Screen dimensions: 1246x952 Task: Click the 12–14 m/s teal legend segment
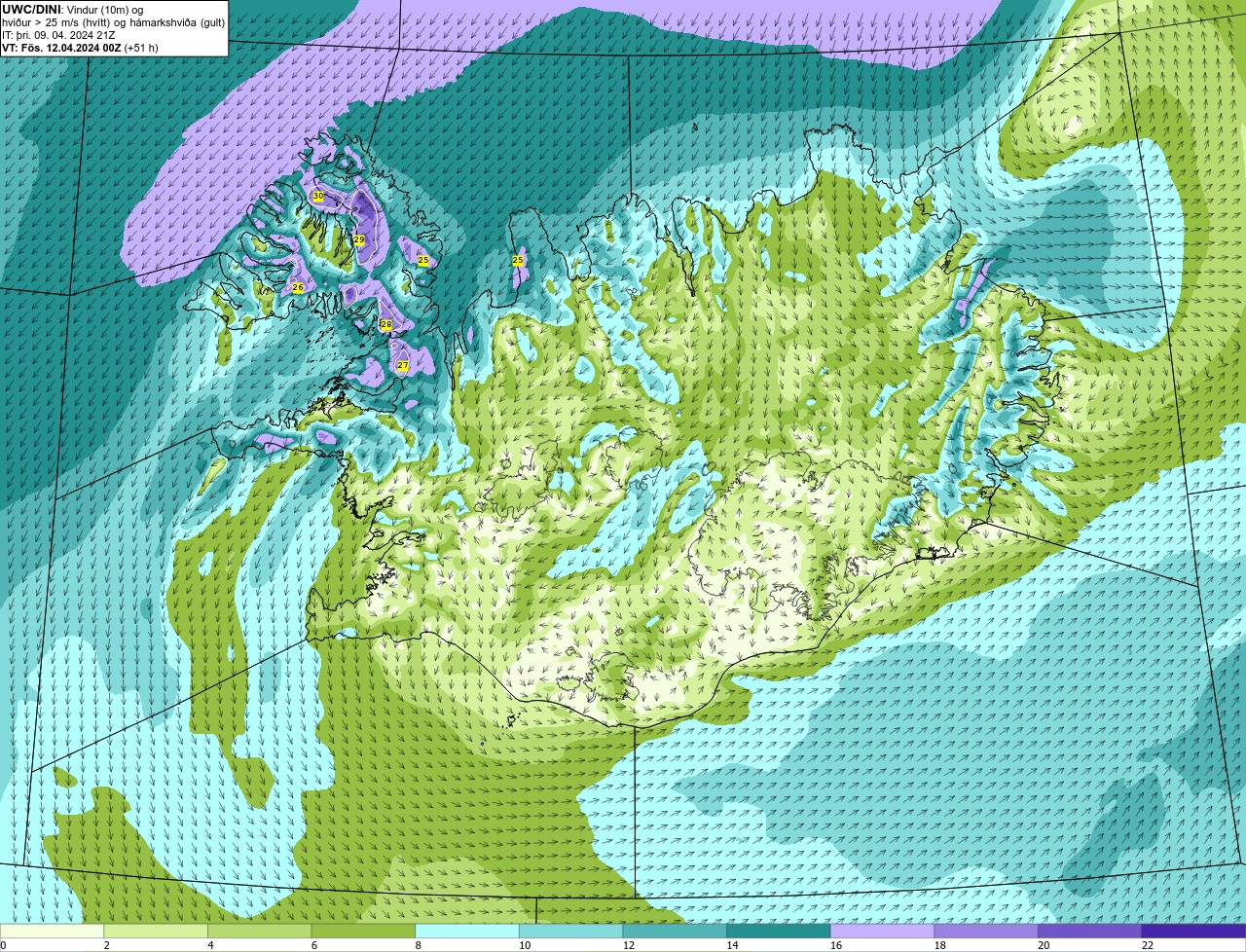675,931
